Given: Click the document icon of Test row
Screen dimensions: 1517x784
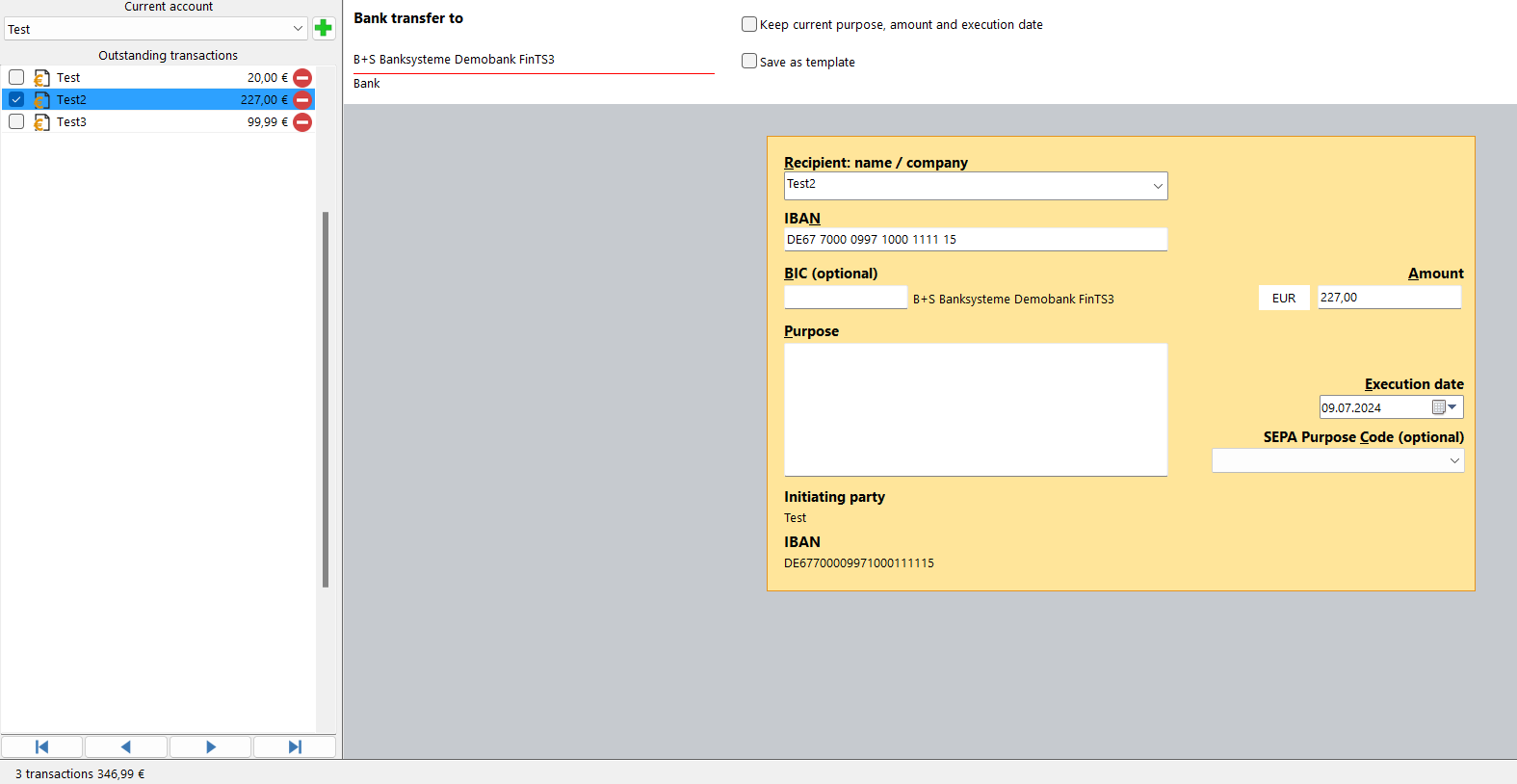Looking at the screenshot, I should tap(41, 78).
